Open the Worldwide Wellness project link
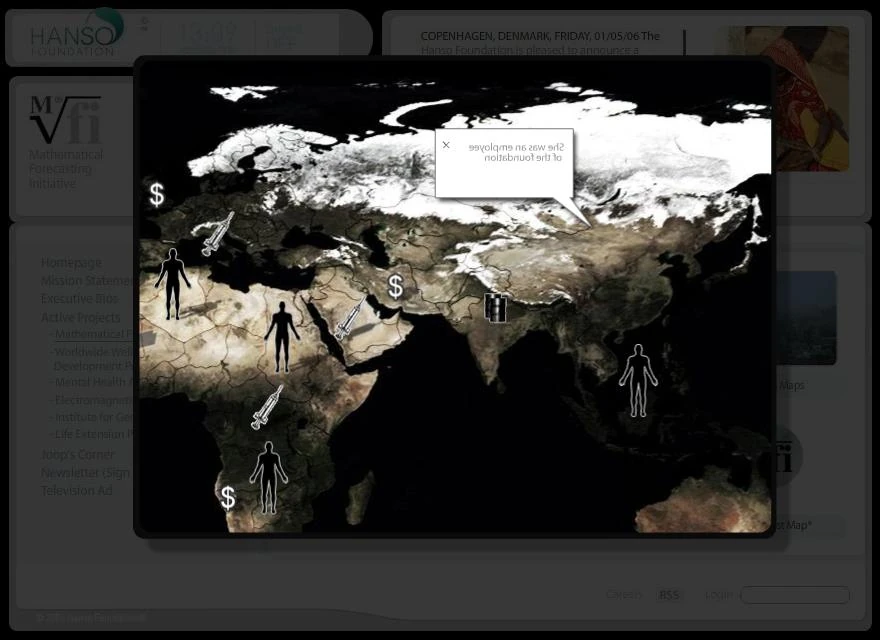 (94, 359)
